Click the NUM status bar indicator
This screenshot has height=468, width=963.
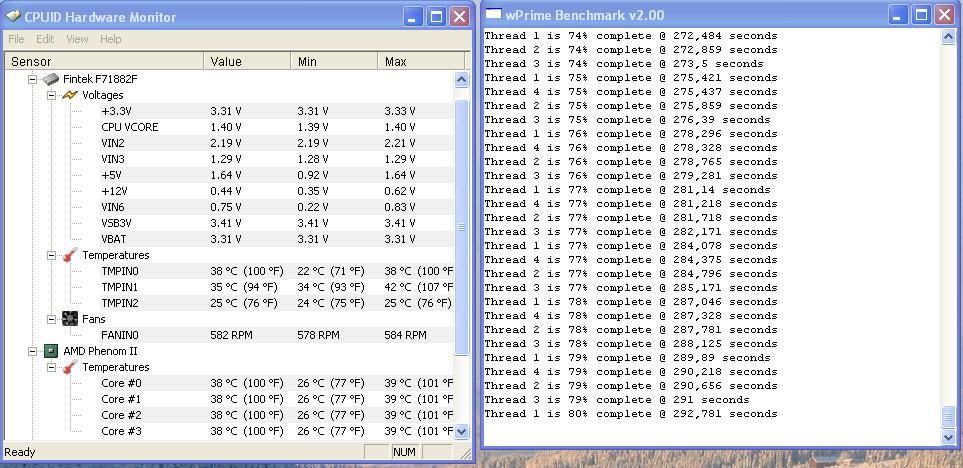[404, 453]
